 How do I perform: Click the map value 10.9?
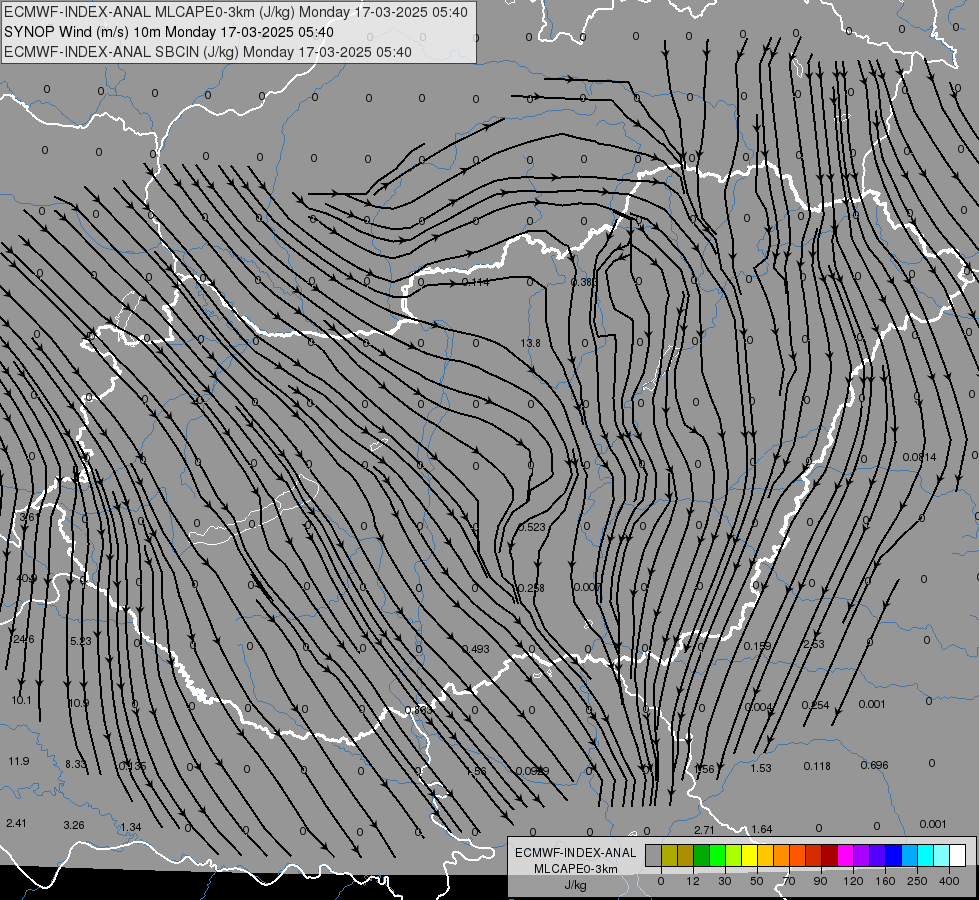78,703
